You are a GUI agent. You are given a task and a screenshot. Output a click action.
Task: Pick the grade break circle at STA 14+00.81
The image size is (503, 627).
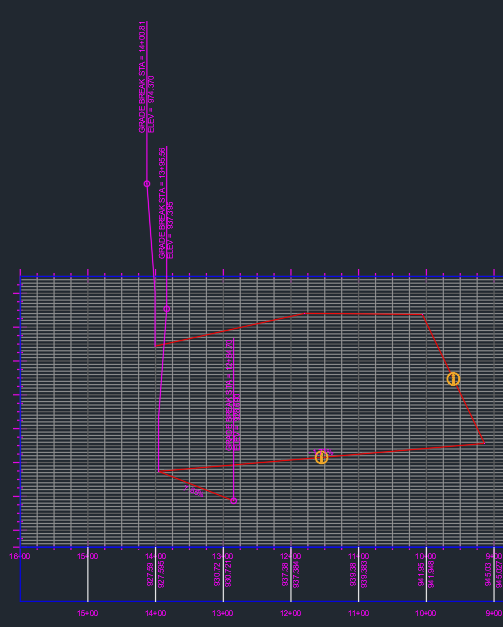[x=147, y=184]
